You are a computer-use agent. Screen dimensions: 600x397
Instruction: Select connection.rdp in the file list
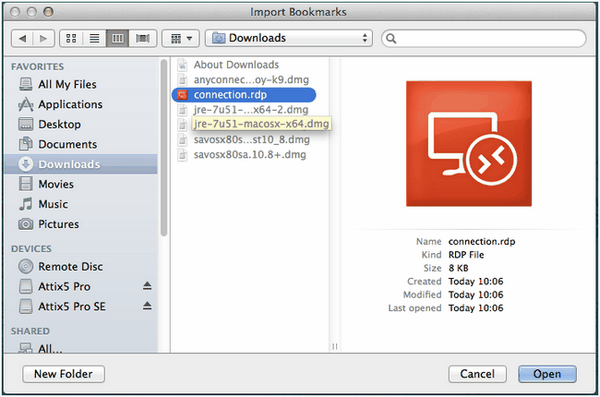pyautogui.click(x=244, y=95)
